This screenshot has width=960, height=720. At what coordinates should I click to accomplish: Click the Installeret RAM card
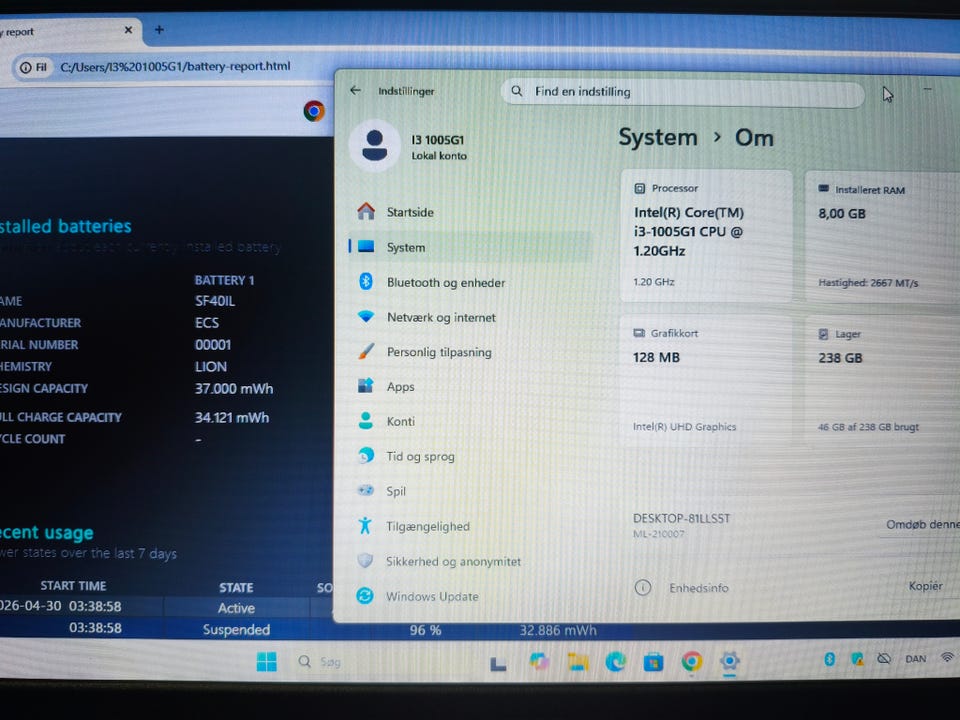(882, 237)
